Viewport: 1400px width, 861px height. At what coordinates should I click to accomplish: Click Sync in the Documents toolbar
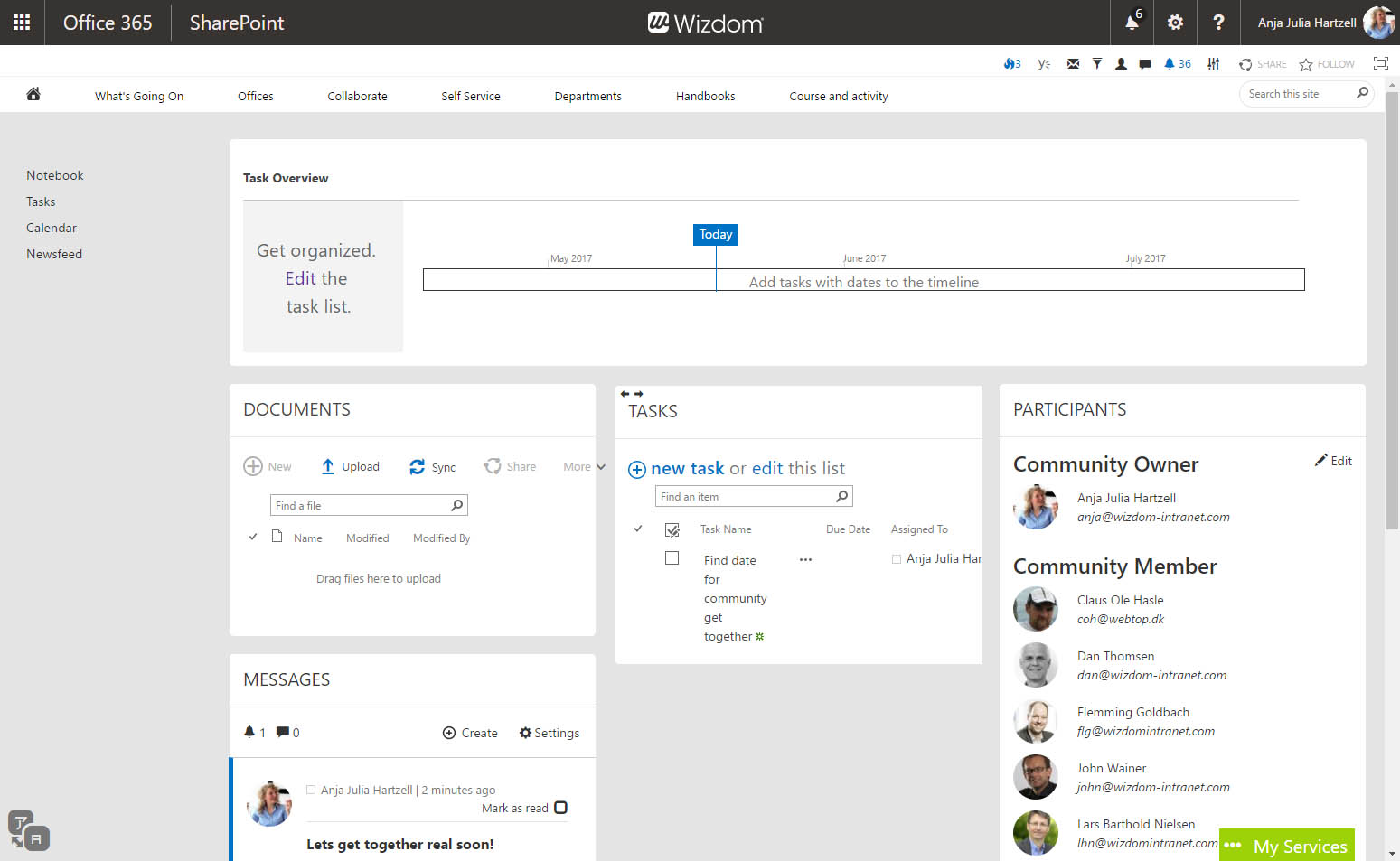point(432,467)
